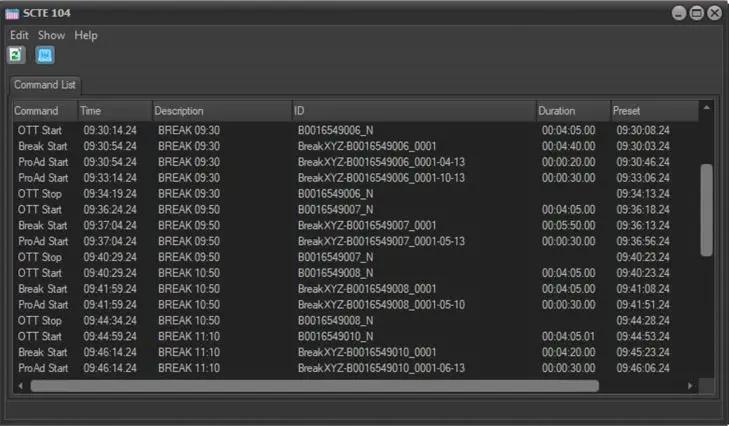Viewport: 729px width, 426px height.
Task: Open the Help menu
Action: coord(86,35)
